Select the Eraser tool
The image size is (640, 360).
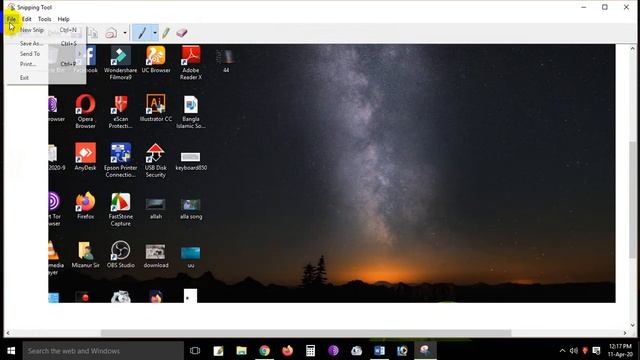182,33
